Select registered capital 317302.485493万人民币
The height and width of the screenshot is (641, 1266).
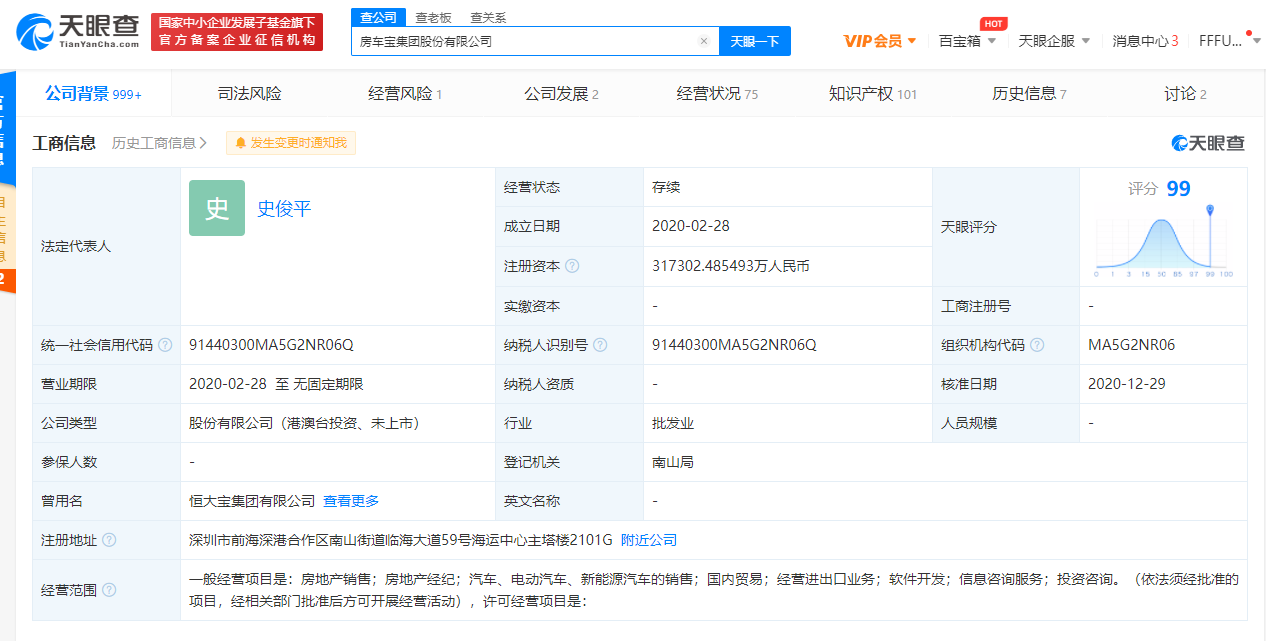pos(731,266)
